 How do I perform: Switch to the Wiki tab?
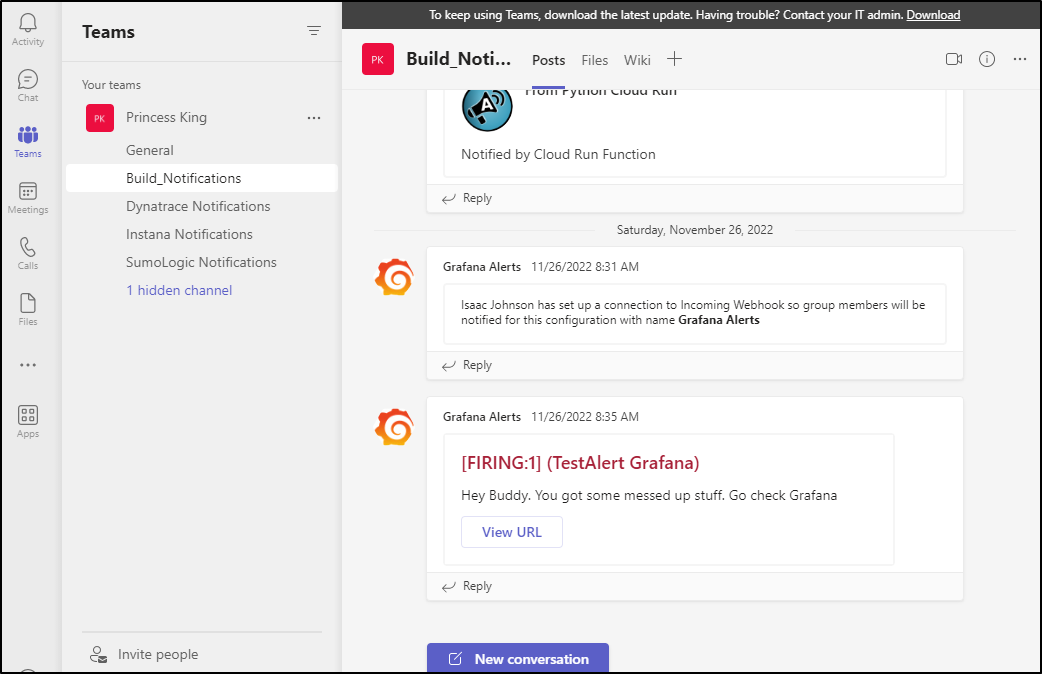[x=637, y=60]
